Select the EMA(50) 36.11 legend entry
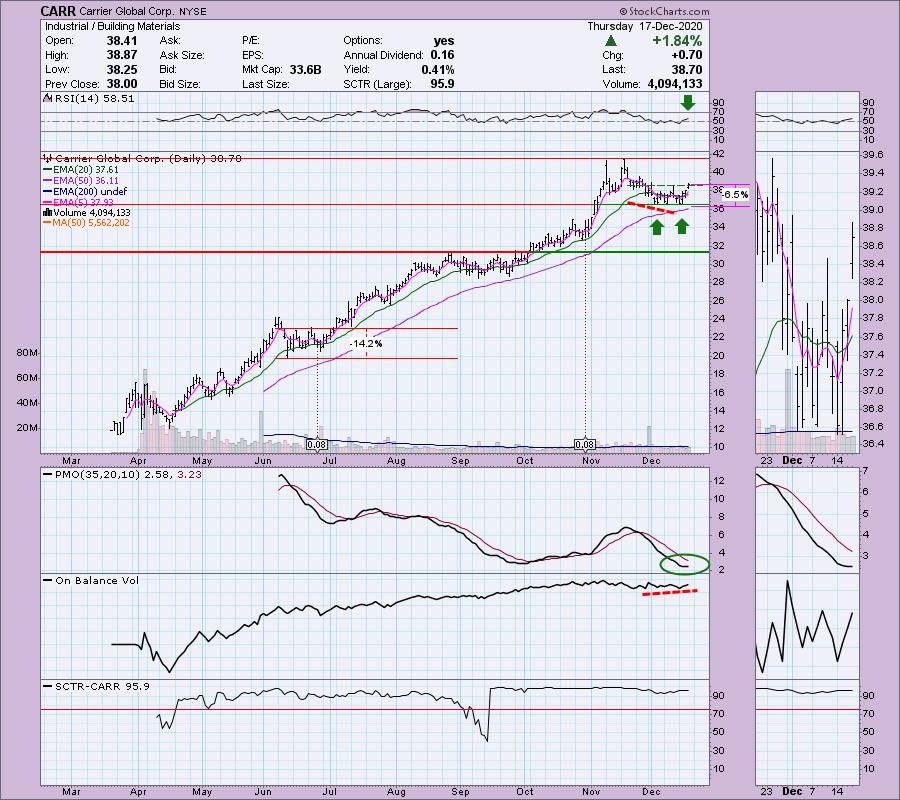 [81, 181]
